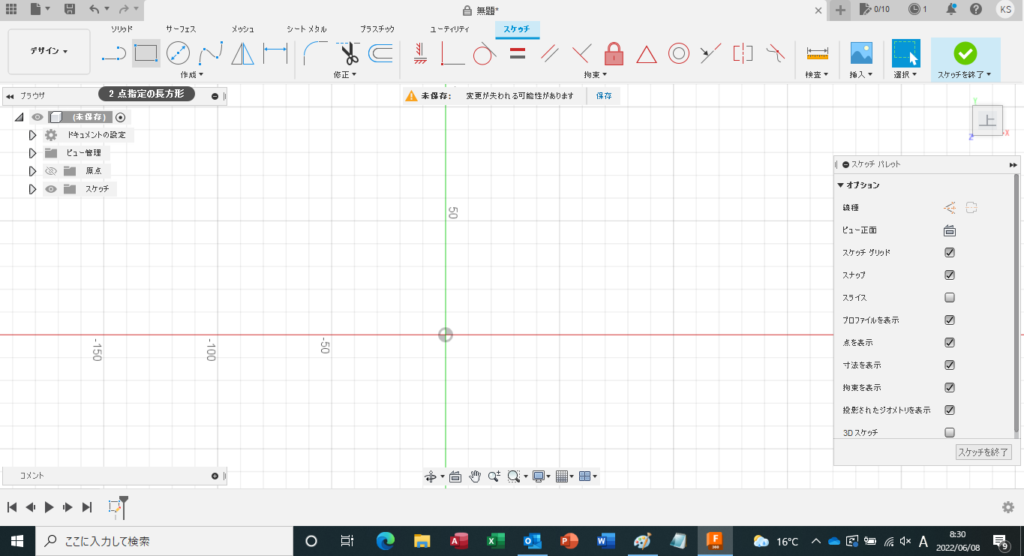Click the Look At icon in sketch palette

coord(950,231)
